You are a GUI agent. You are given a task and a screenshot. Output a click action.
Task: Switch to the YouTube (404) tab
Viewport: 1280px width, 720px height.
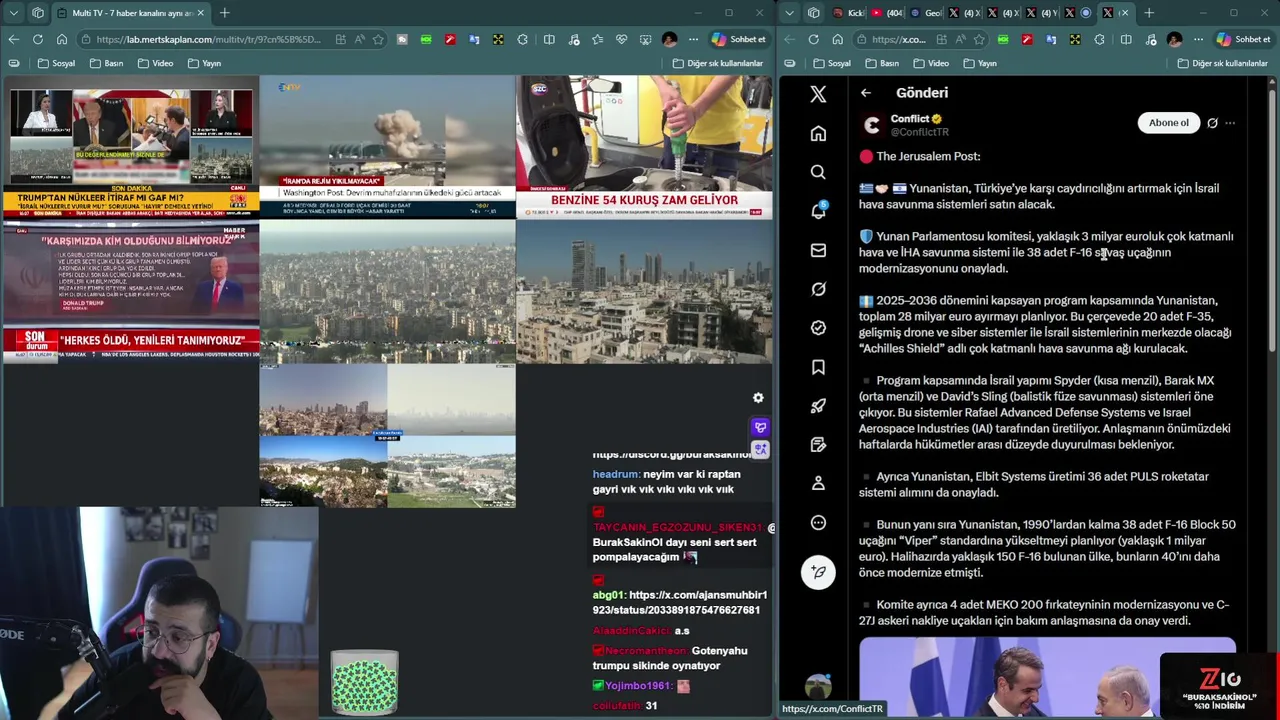886,13
